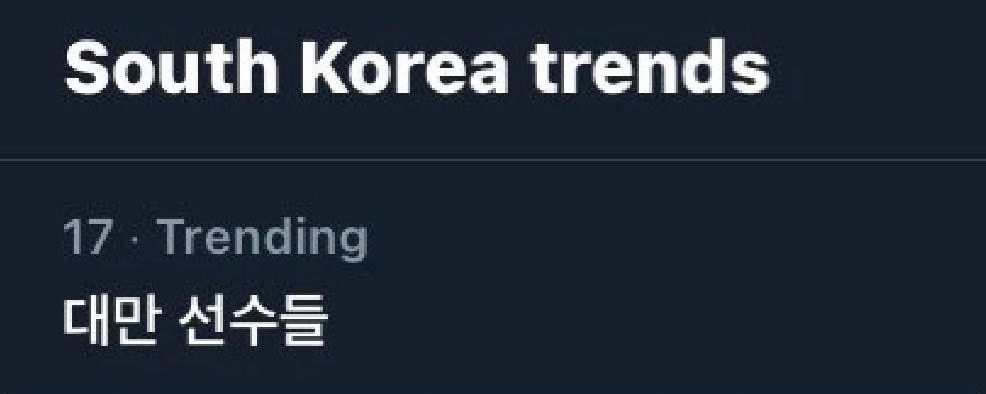Select the word 선수들 in the trend

point(253,319)
